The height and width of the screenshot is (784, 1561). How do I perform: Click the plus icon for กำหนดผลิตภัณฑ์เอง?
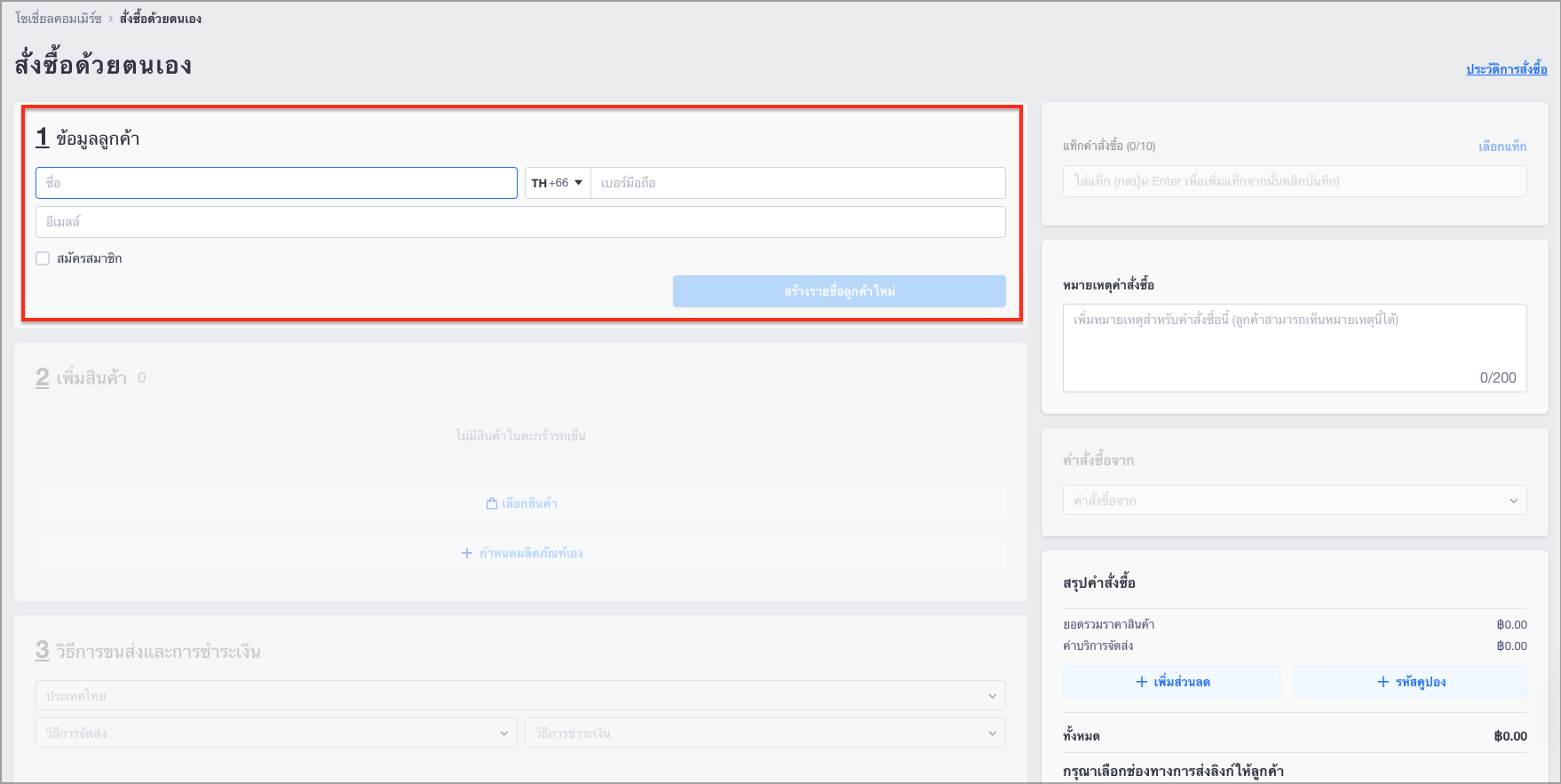click(x=467, y=553)
